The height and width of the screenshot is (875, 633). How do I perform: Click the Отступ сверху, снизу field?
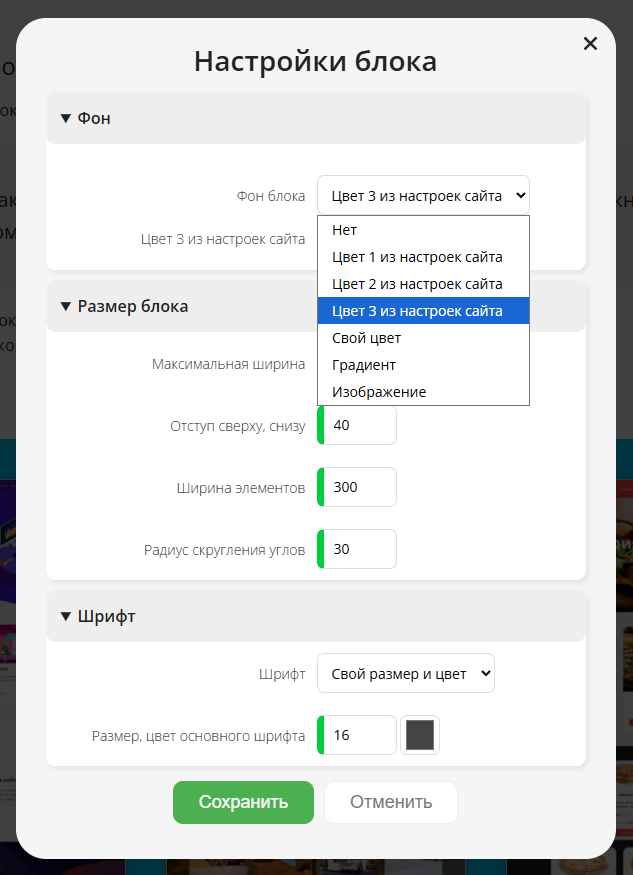[357, 425]
